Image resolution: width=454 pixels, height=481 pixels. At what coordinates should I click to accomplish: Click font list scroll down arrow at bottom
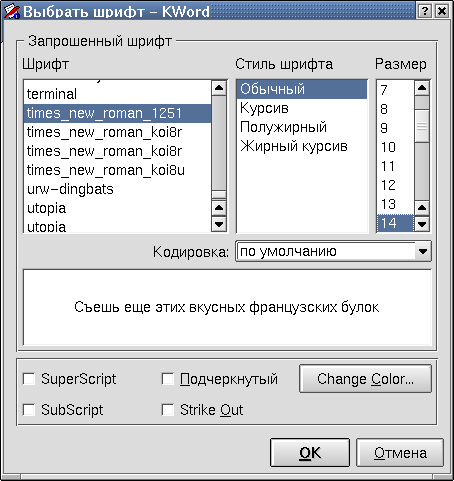(219, 224)
